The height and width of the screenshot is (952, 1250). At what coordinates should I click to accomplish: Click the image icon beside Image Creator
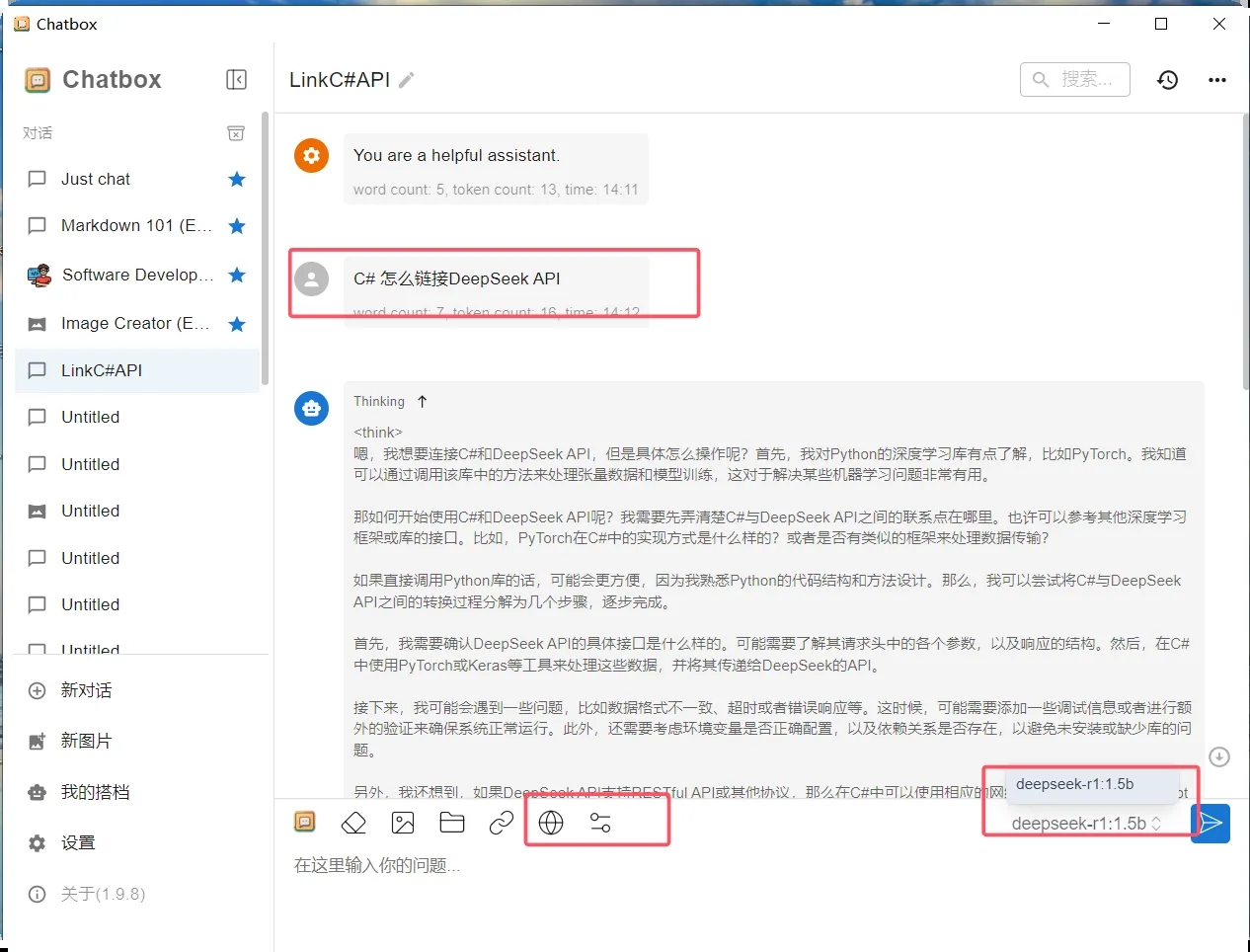click(38, 324)
